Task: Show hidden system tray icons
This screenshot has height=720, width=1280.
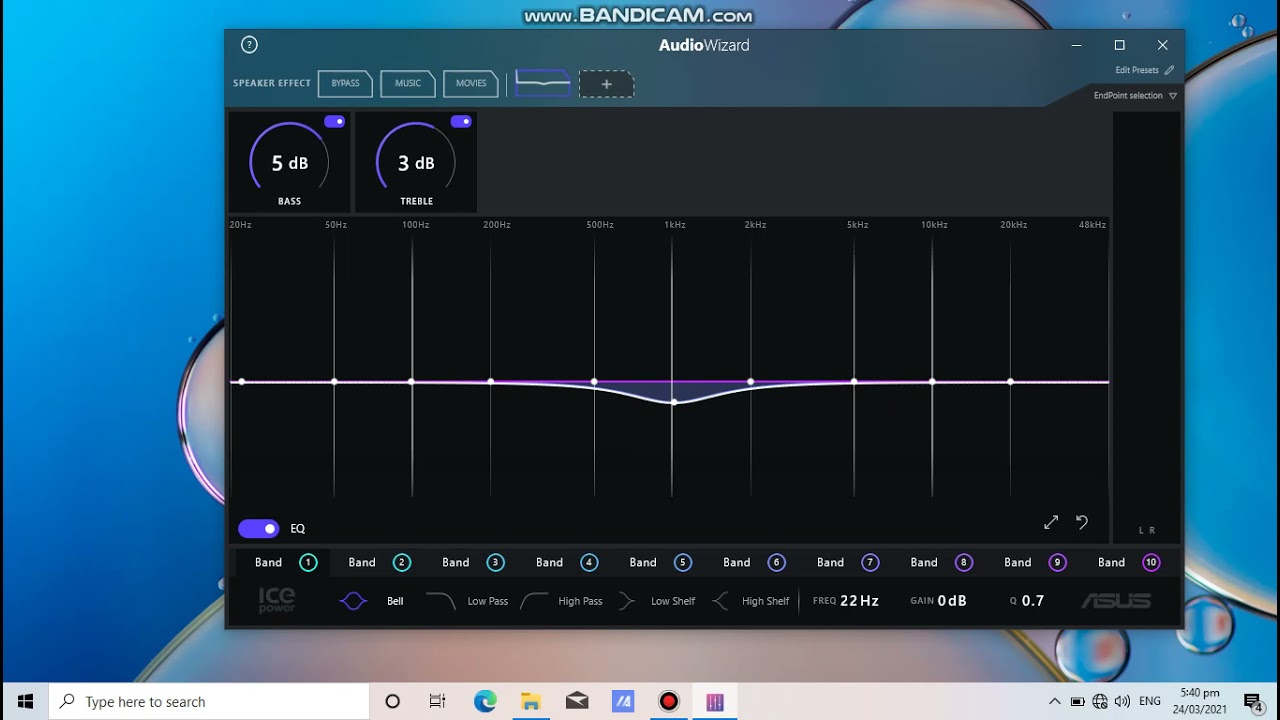Action: click(x=1054, y=701)
